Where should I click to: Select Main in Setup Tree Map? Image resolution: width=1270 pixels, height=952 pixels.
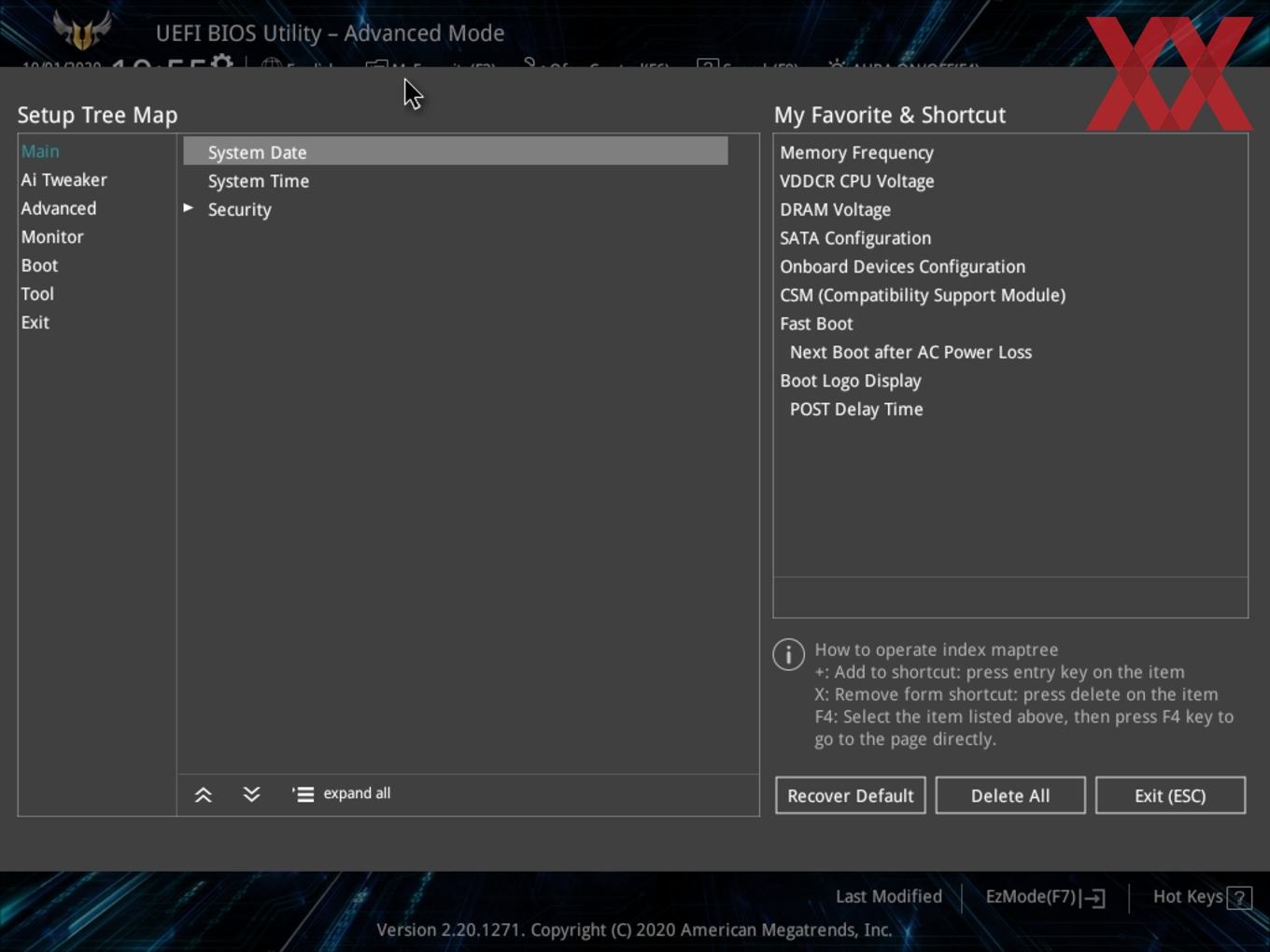(40, 151)
